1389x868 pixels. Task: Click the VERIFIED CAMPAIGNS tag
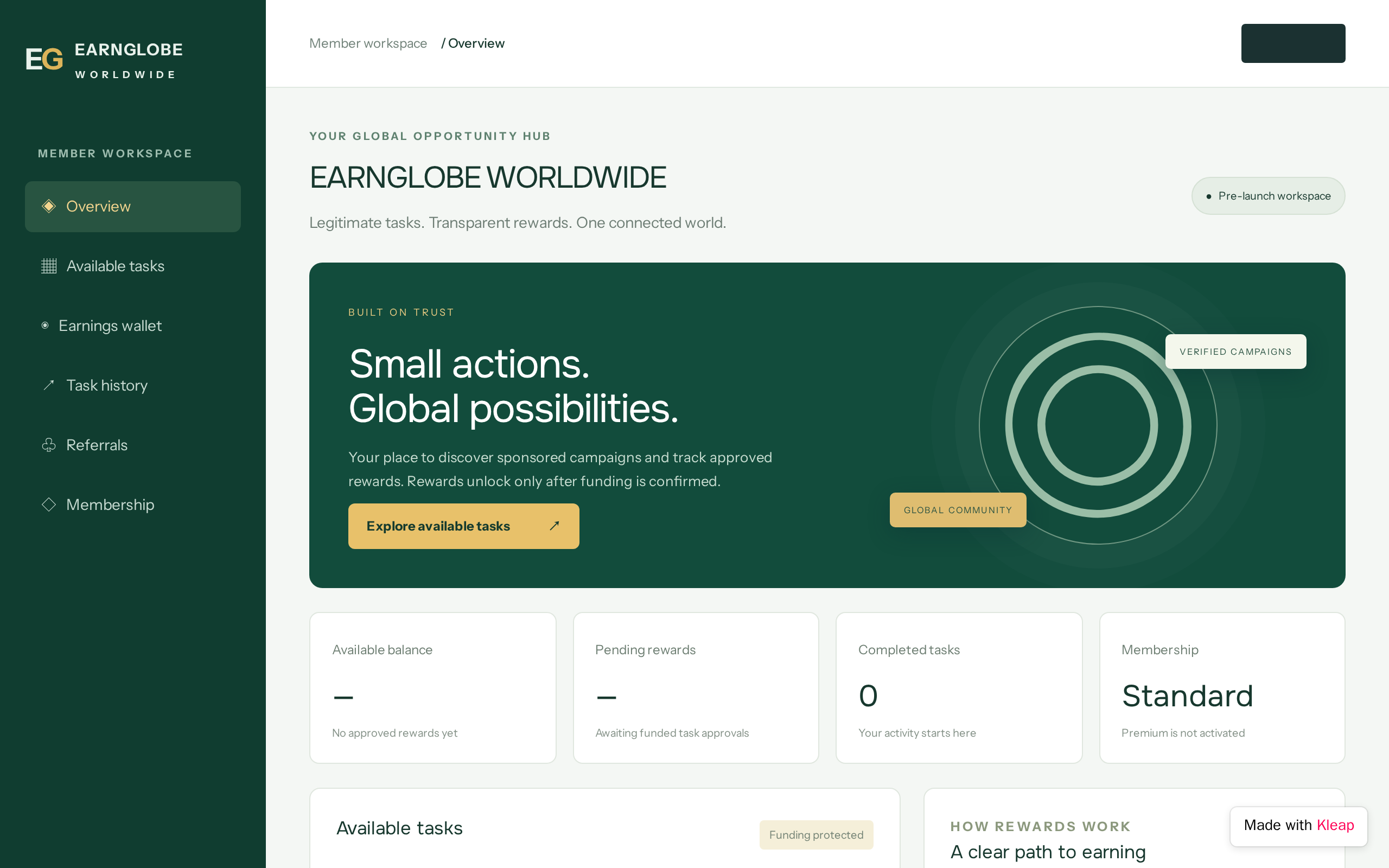click(x=1235, y=352)
